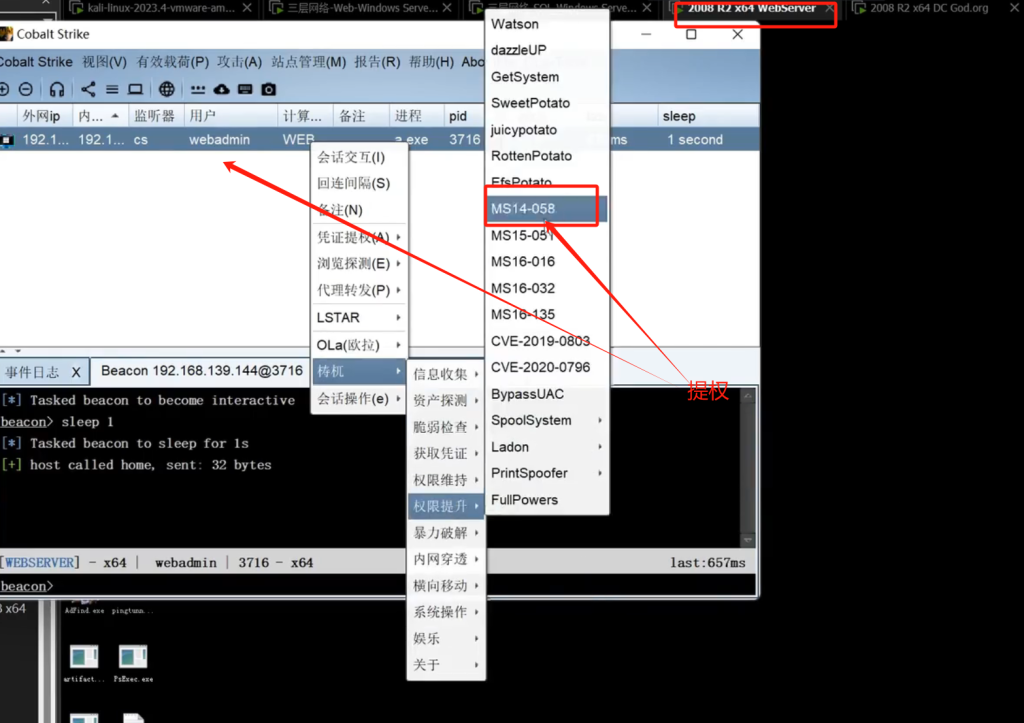Open the 有效载荷(P) menu

point(172,62)
